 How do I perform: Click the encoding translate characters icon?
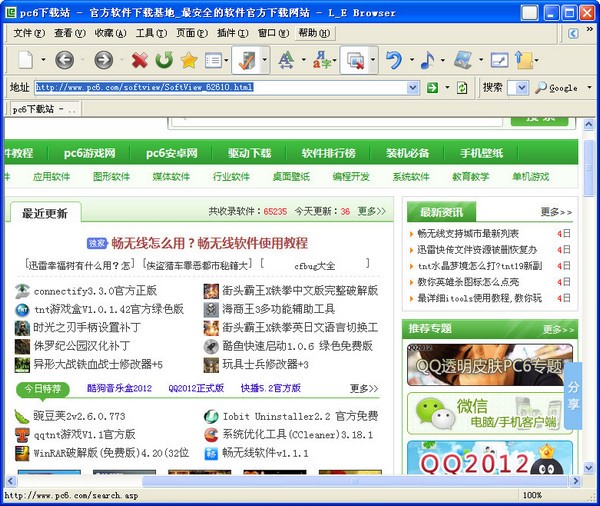[321, 60]
